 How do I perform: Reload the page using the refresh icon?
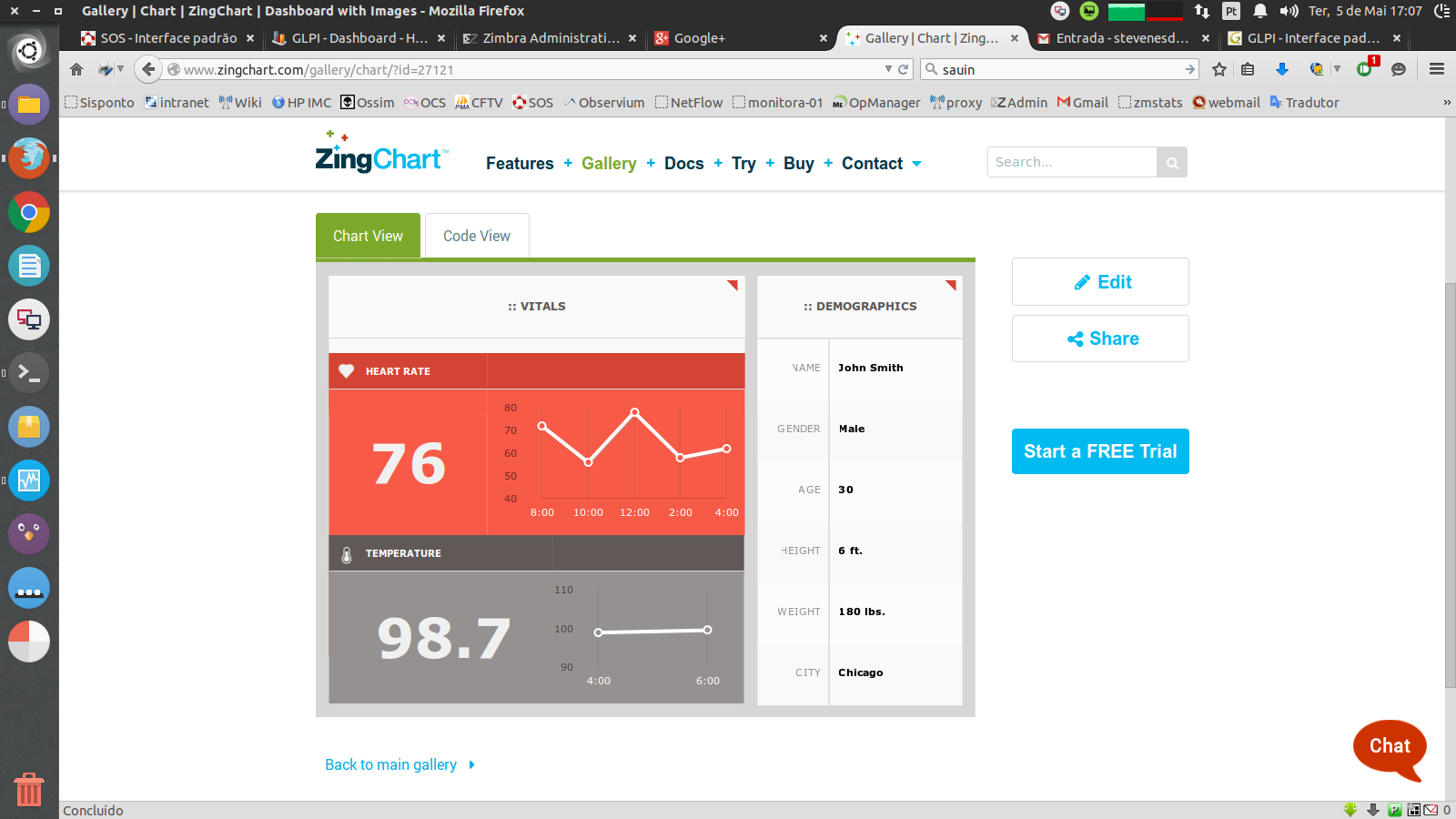[904, 69]
